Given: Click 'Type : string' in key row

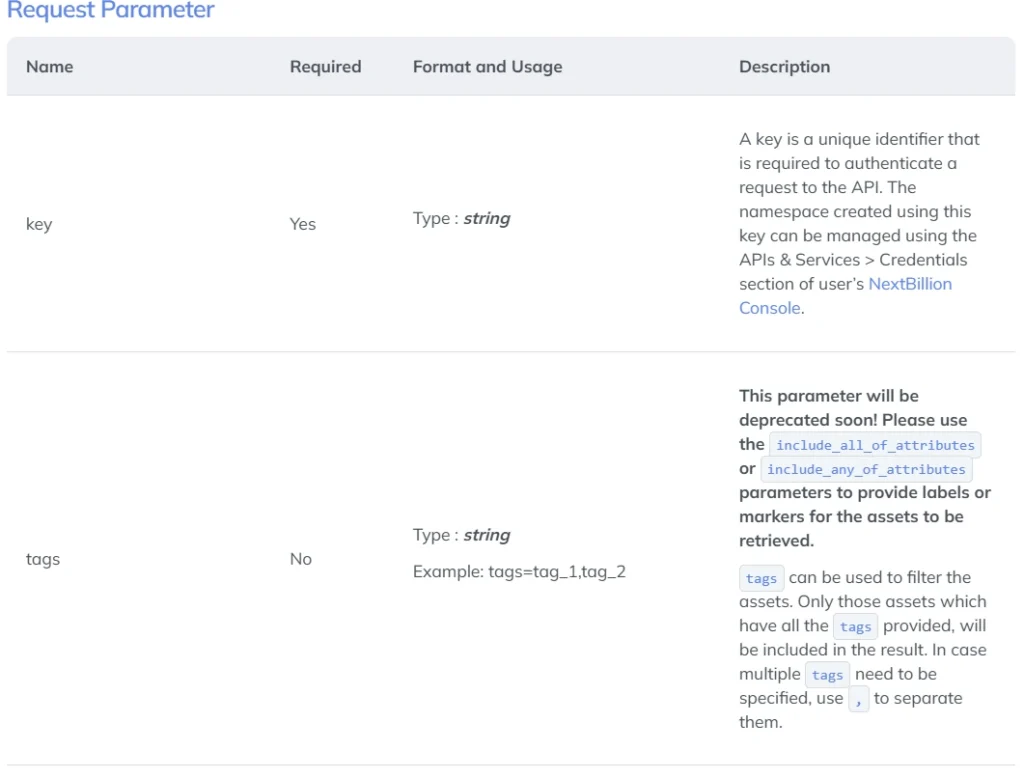Looking at the screenshot, I should click(x=462, y=218).
